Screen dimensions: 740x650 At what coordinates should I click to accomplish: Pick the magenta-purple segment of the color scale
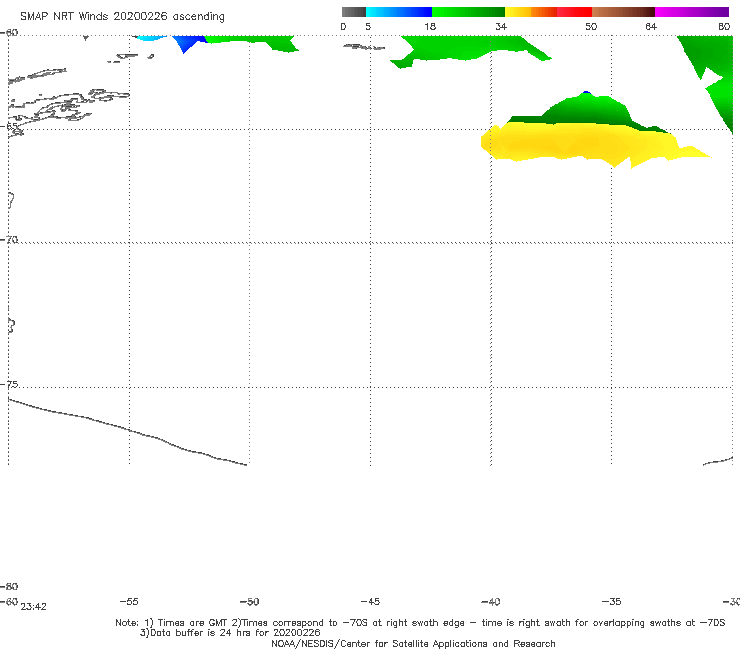coord(692,12)
